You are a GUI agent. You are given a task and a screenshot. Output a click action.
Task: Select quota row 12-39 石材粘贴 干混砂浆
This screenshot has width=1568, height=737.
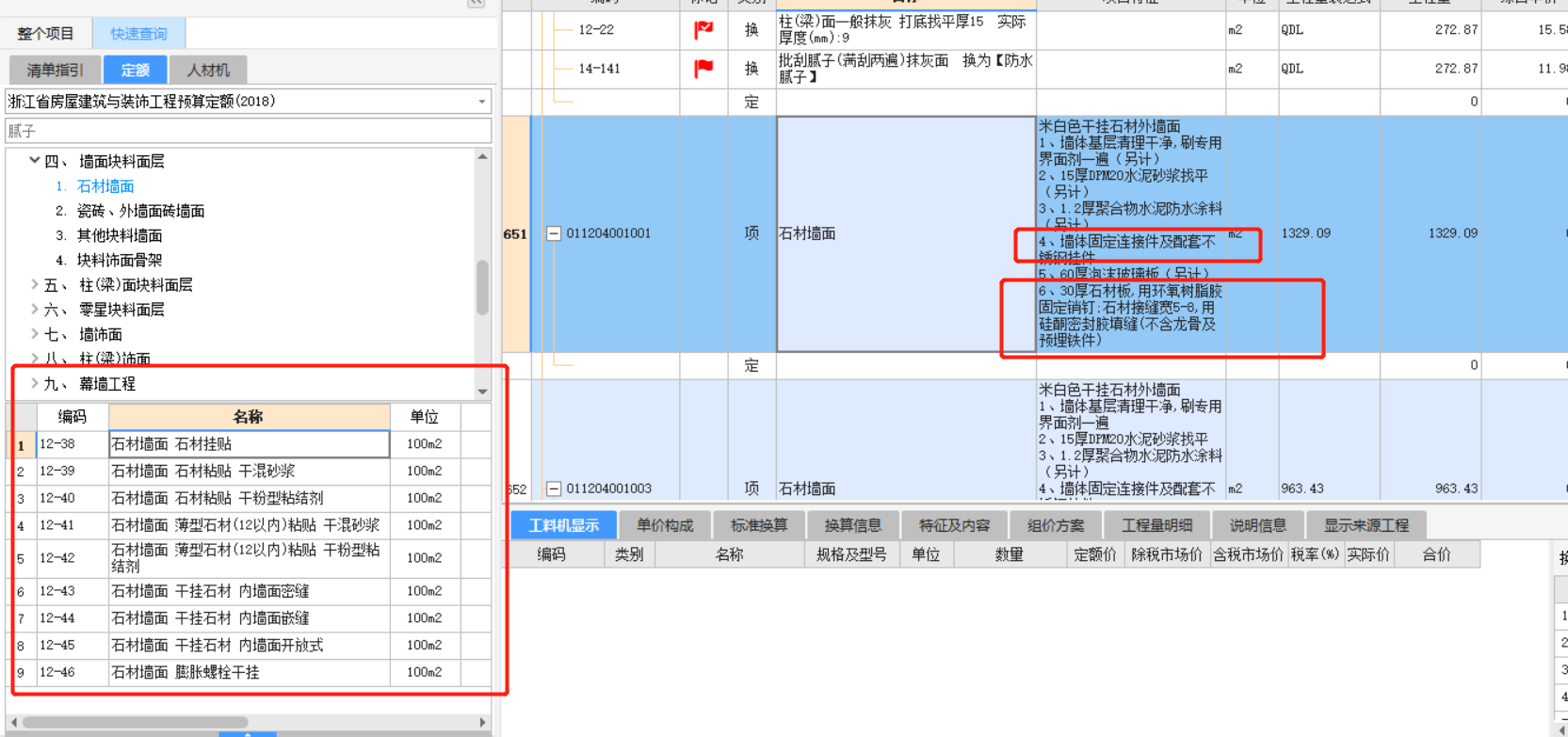tap(250, 471)
